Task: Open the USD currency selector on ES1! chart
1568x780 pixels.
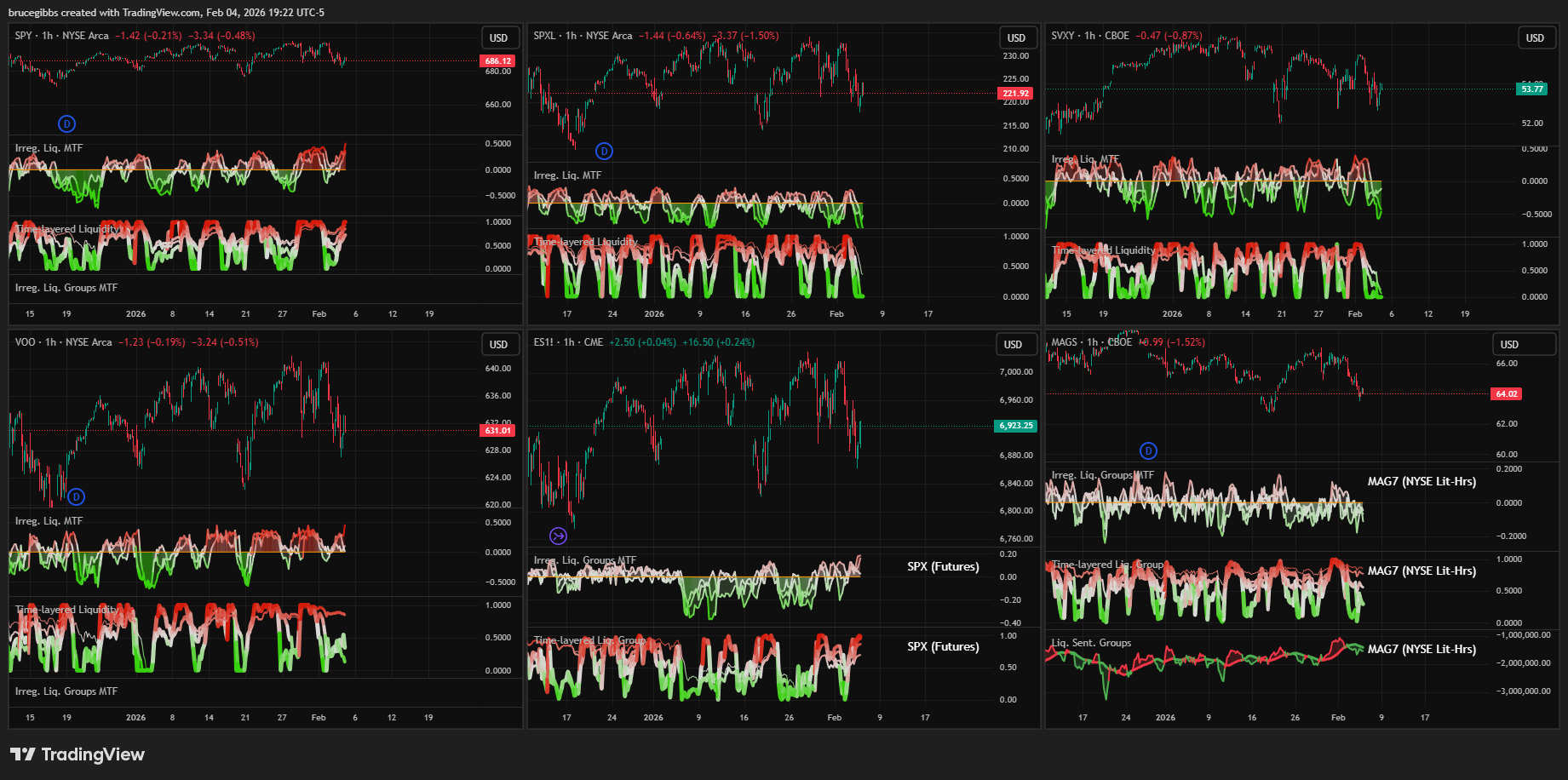Action: pyautogui.click(x=1013, y=345)
